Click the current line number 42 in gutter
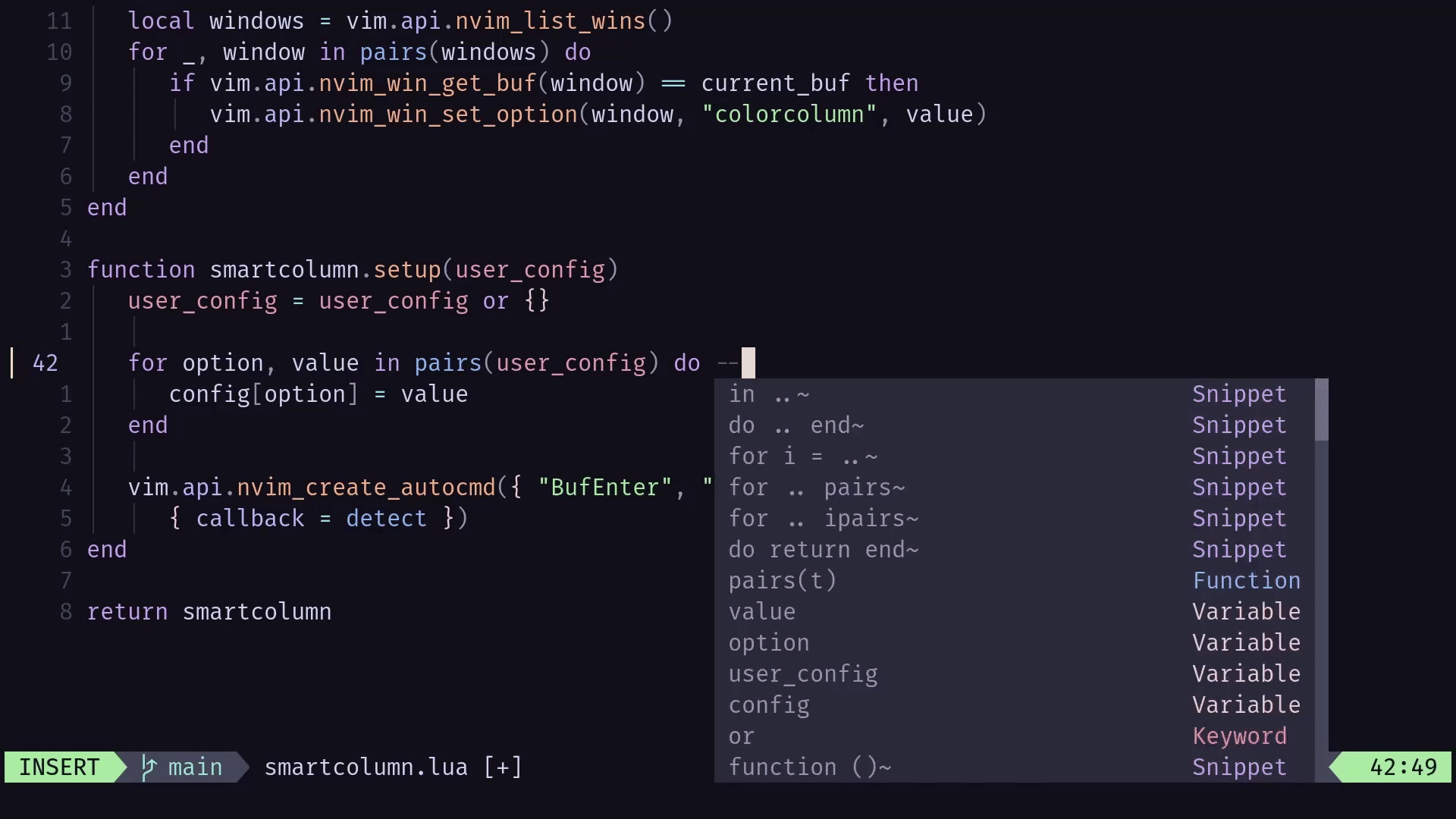Viewport: 1456px width, 819px height. [x=45, y=363]
